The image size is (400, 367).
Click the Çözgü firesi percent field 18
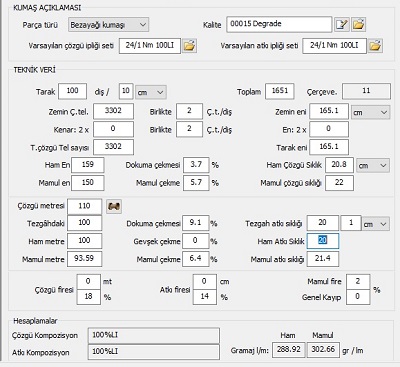[x=88, y=297]
